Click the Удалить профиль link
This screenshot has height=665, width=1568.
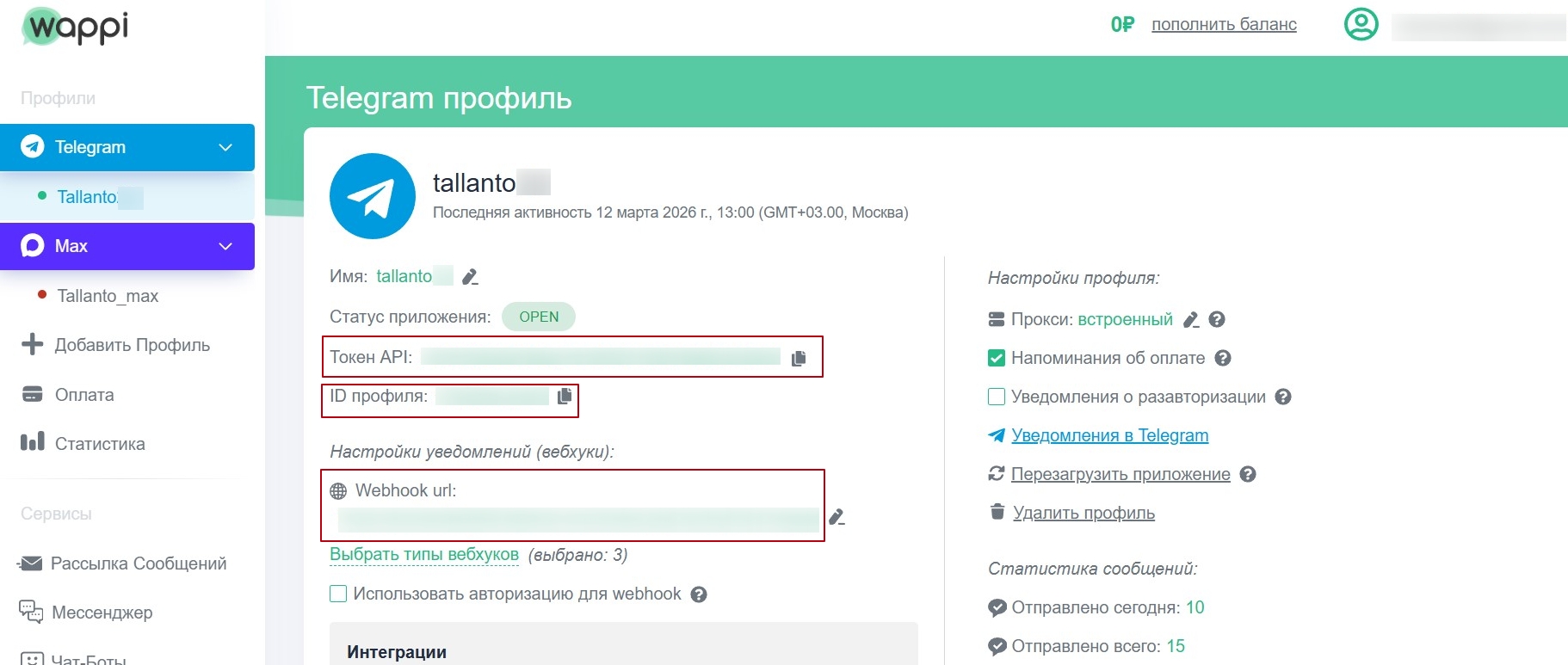(x=1083, y=513)
